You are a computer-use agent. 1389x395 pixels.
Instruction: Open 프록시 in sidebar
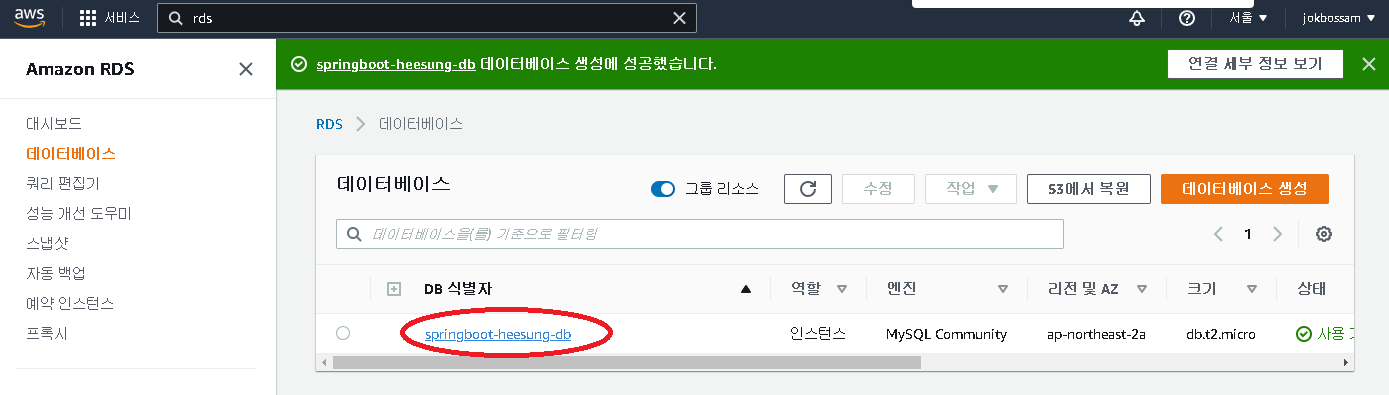(47, 333)
